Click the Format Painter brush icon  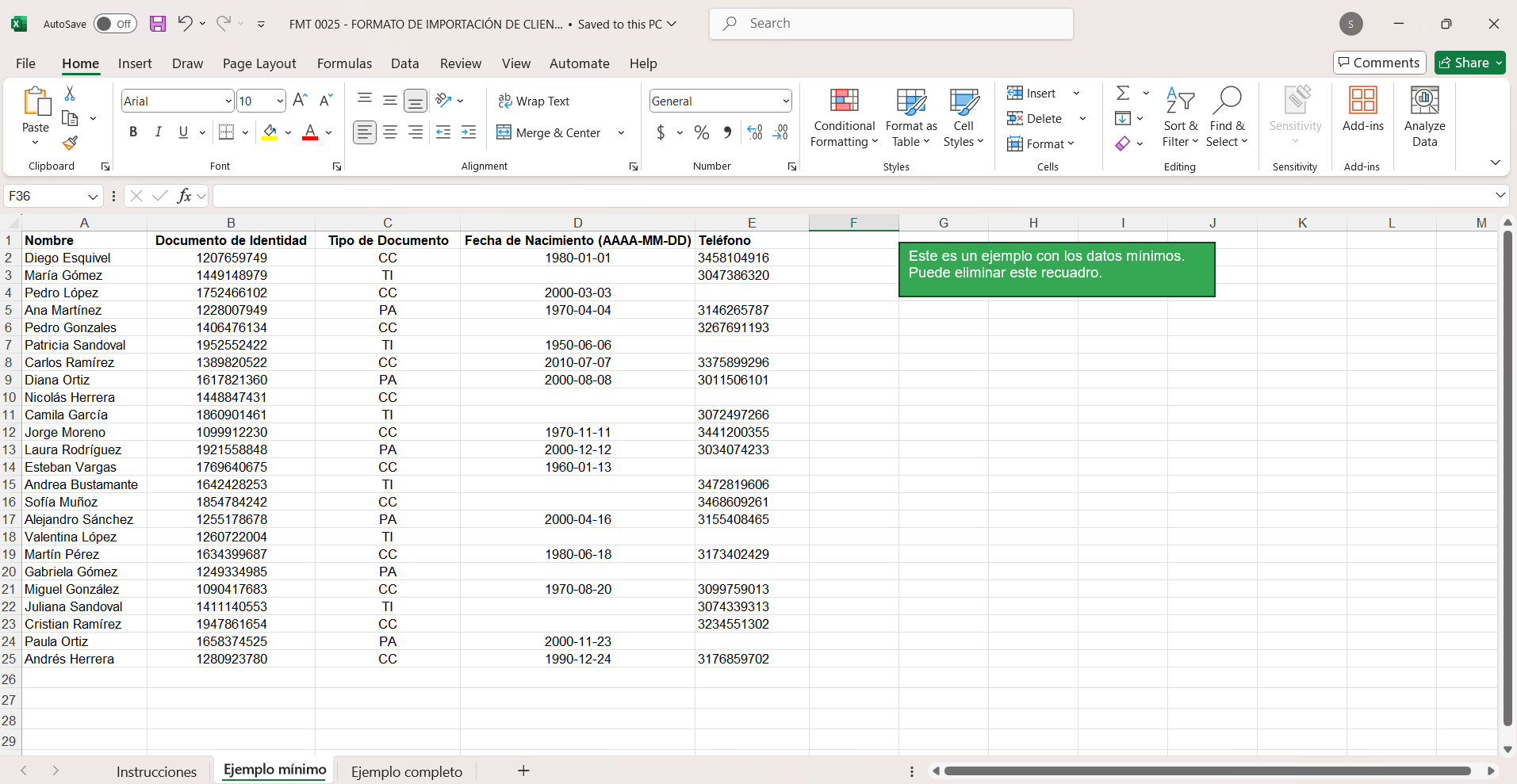(70, 143)
